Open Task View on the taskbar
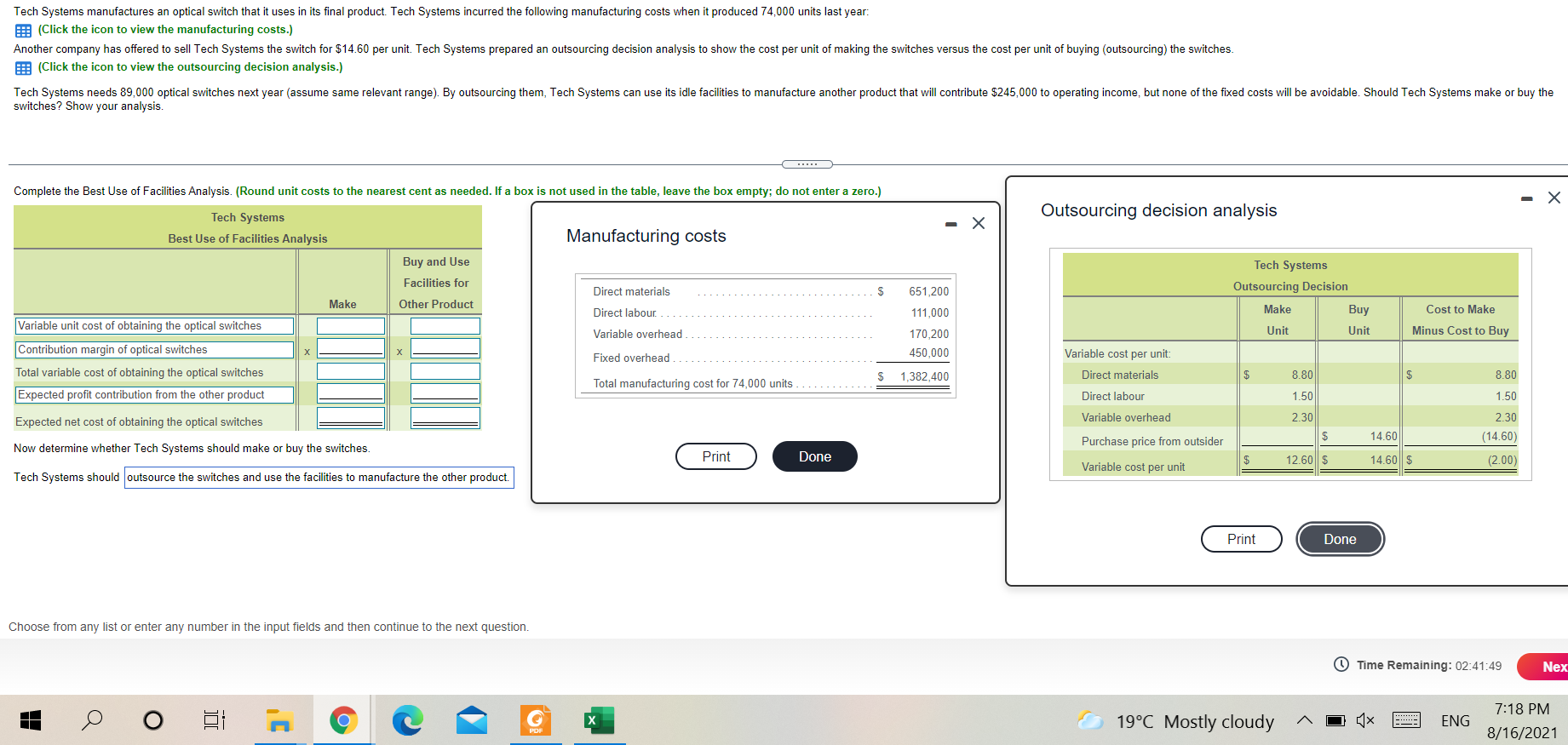1568x745 pixels. click(215, 720)
